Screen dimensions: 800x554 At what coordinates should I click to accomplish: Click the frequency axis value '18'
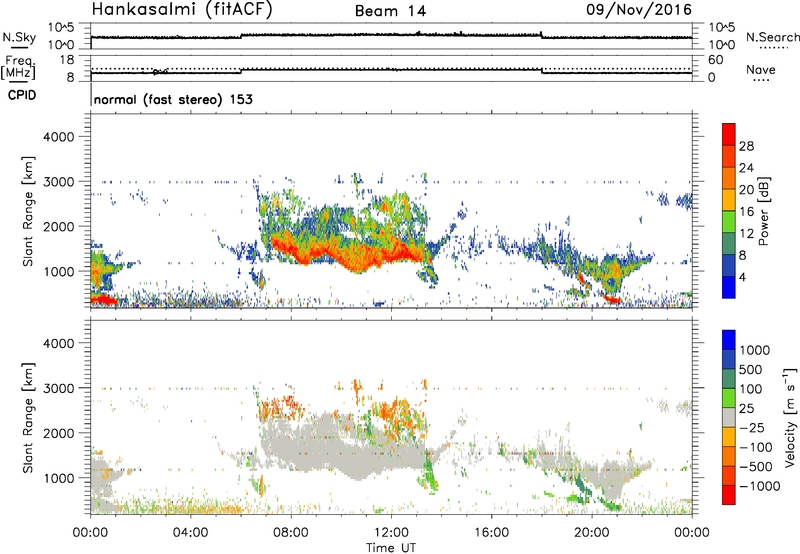tap(67, 60)
